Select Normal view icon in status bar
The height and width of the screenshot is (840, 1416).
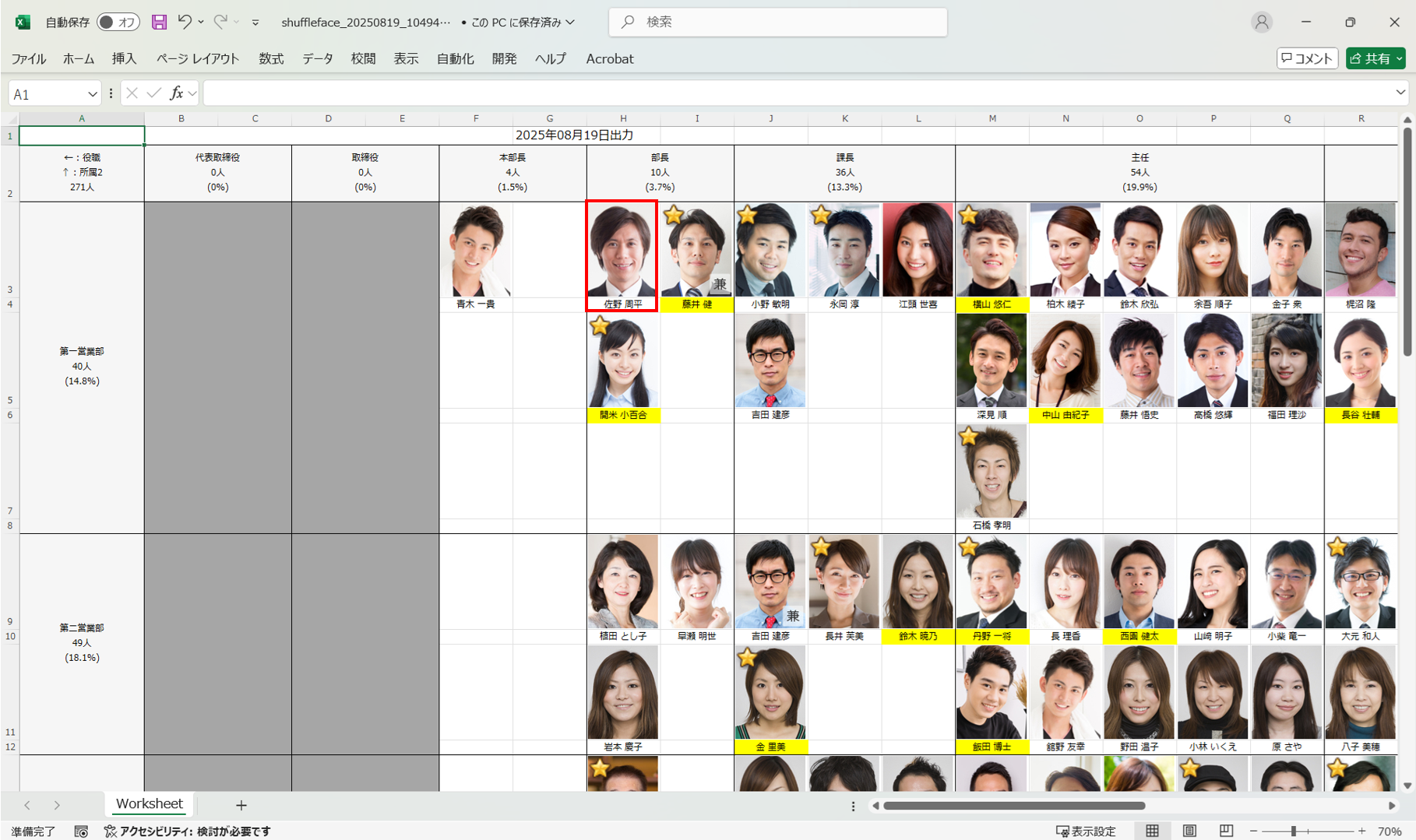[1152, 831]
